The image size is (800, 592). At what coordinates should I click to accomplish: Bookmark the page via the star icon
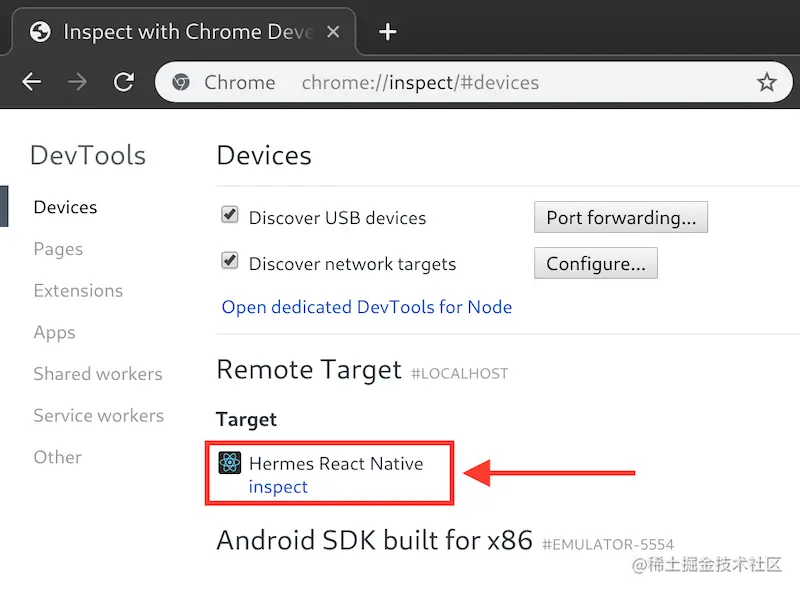click(x=766, y=82)
